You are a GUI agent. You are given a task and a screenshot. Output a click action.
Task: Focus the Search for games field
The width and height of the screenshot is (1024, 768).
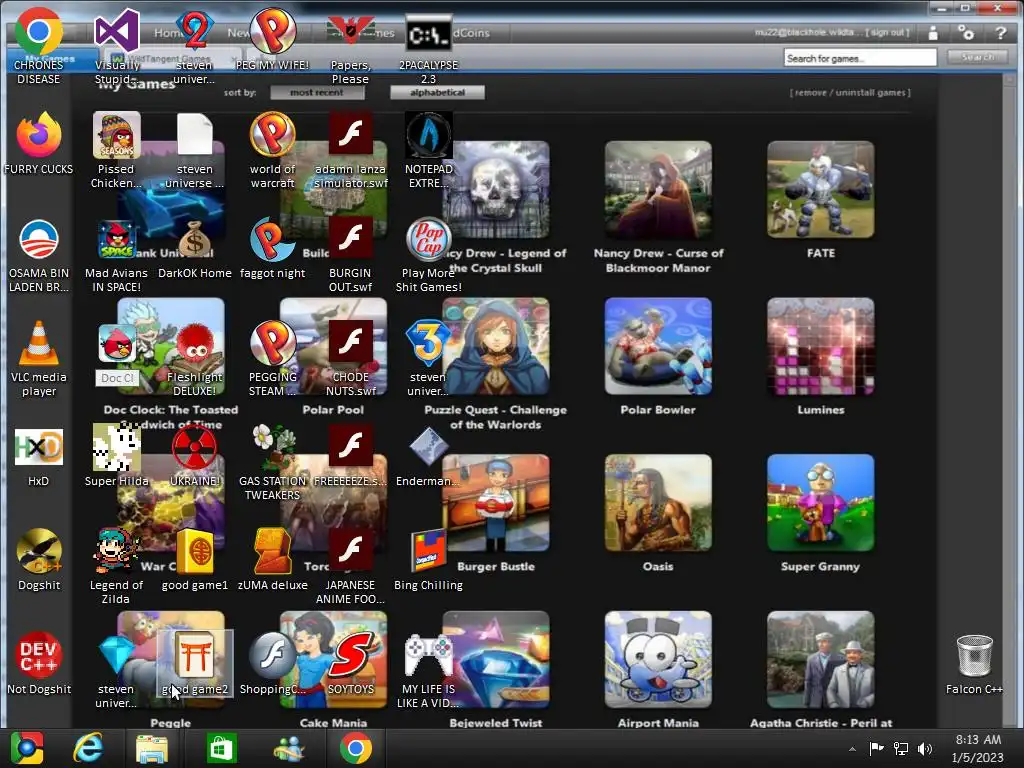point(860,58)
